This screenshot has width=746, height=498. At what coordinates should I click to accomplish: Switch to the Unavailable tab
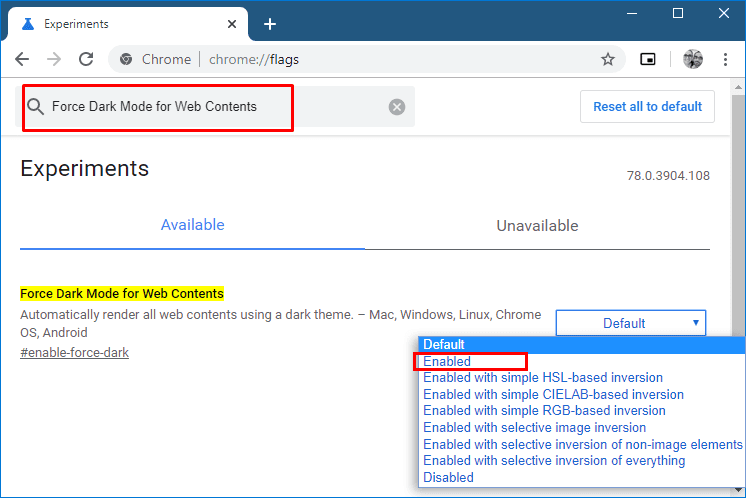click(x=537, y=225)
